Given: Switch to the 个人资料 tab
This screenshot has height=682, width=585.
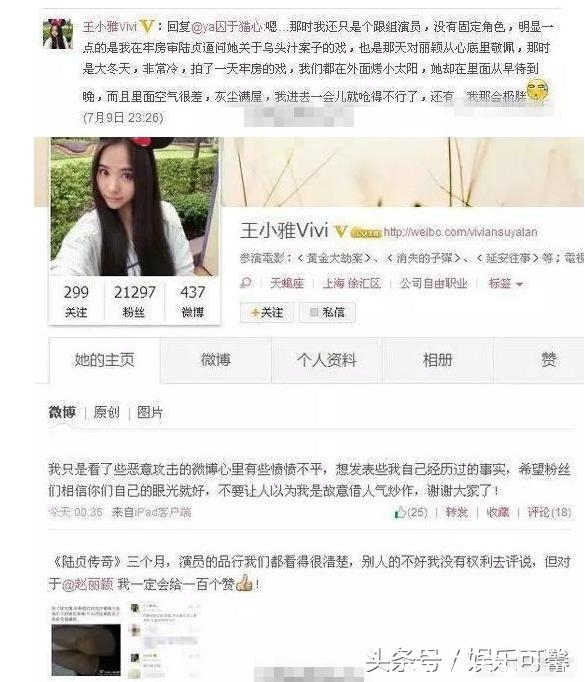Looking at the screenshot, I should pos(327,360).
